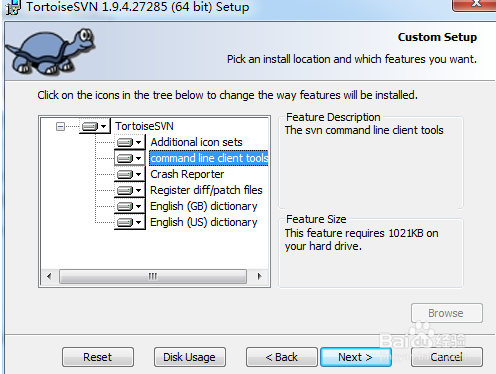Open install-state dropdown for Crash Reporter

point(130,174)
